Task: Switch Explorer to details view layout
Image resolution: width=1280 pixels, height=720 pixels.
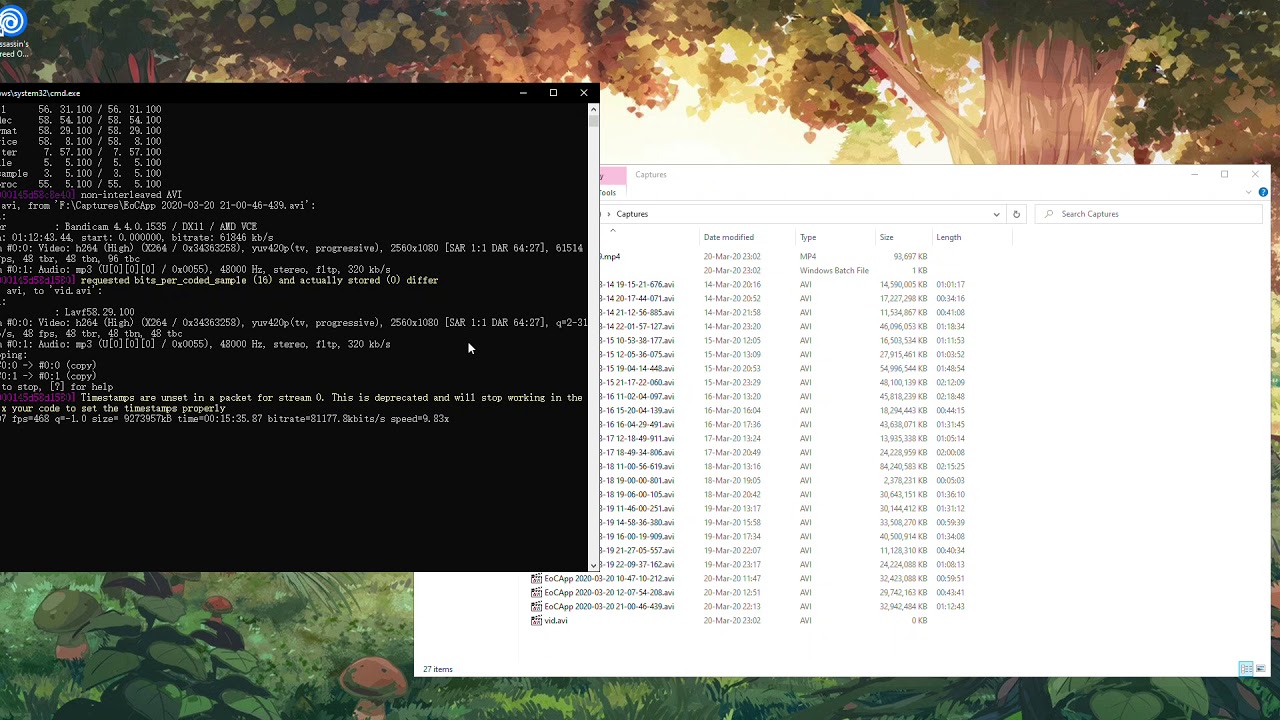Action: 1246,669
